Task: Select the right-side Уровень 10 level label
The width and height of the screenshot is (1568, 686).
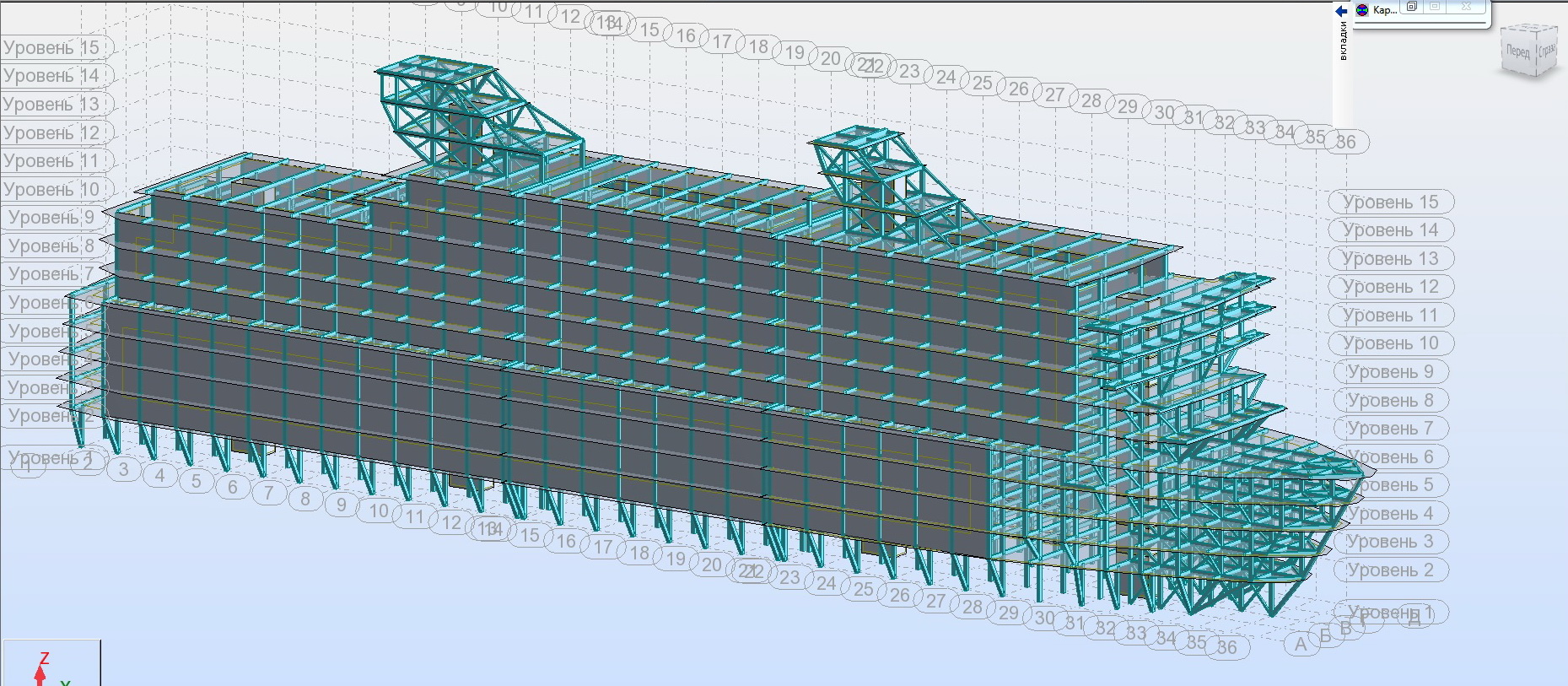Action: tap(1391, 343)
